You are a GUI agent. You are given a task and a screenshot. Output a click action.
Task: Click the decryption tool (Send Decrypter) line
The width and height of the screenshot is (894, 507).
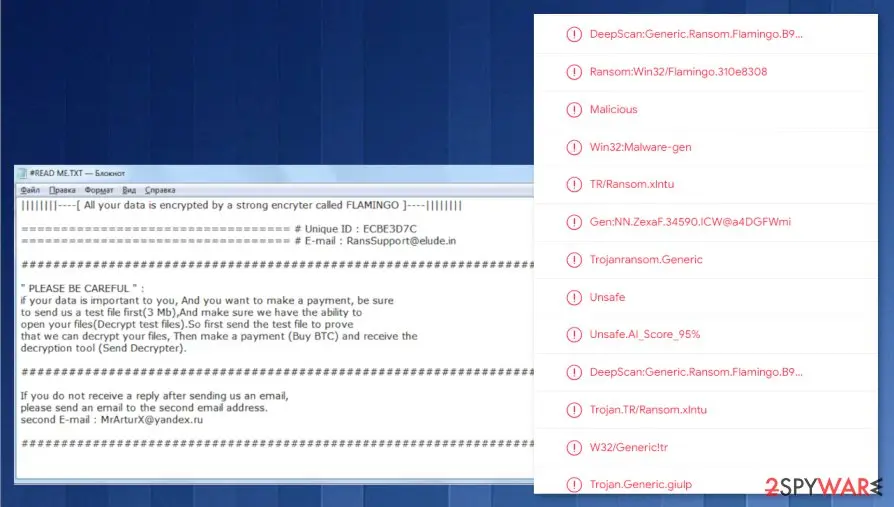[x=103, y=348]
